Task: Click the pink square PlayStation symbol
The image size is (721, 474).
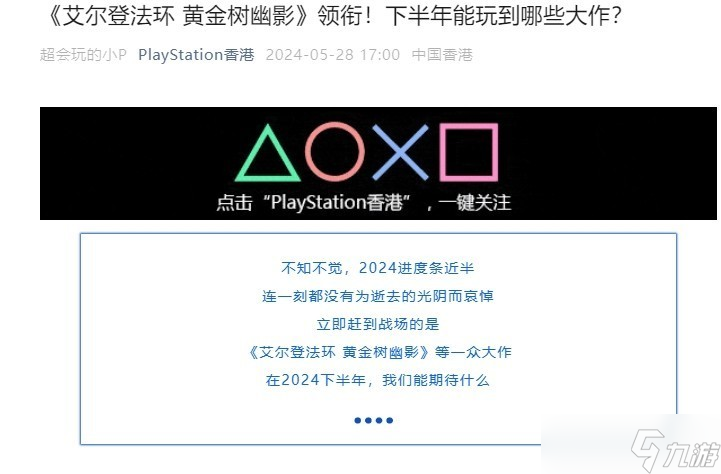Action: pyautogui.click(x=469, y=152)
